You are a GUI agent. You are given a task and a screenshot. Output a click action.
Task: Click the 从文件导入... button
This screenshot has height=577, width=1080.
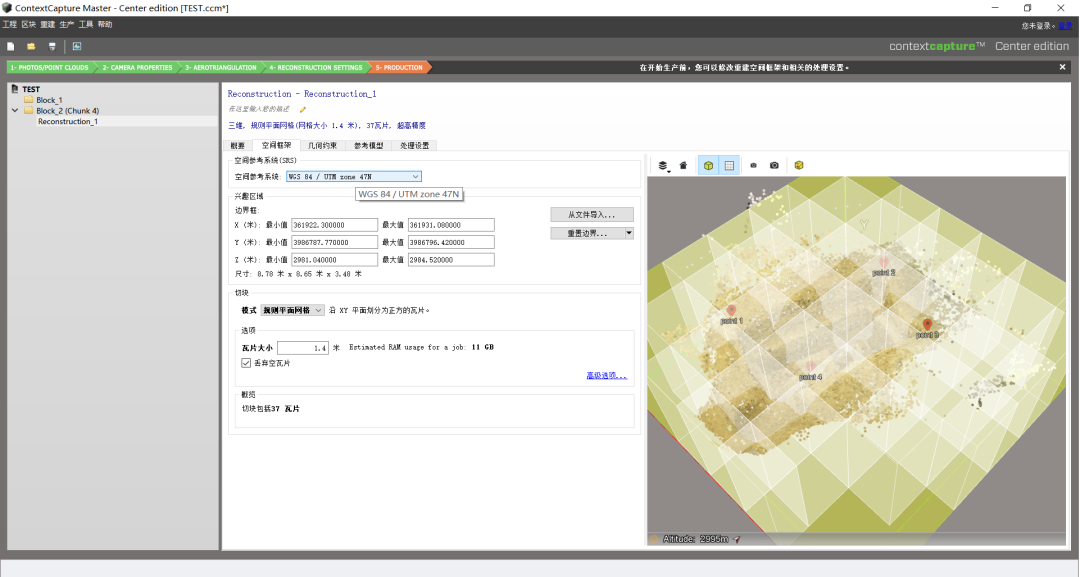(x=592, y=215)
